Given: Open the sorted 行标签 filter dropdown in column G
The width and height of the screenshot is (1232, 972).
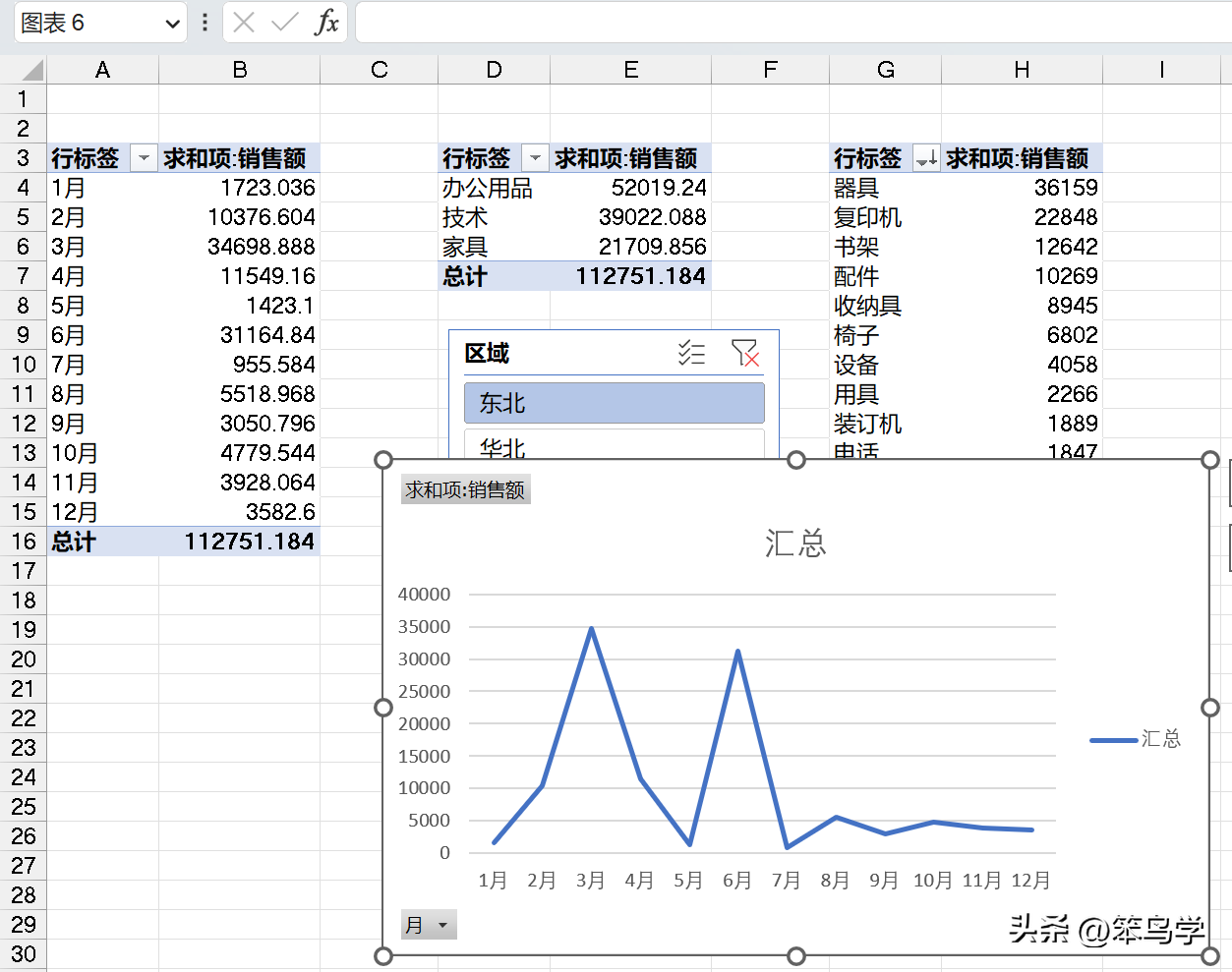Looking at the screenshot, I should pyautogui.click(x=926, y=158).
